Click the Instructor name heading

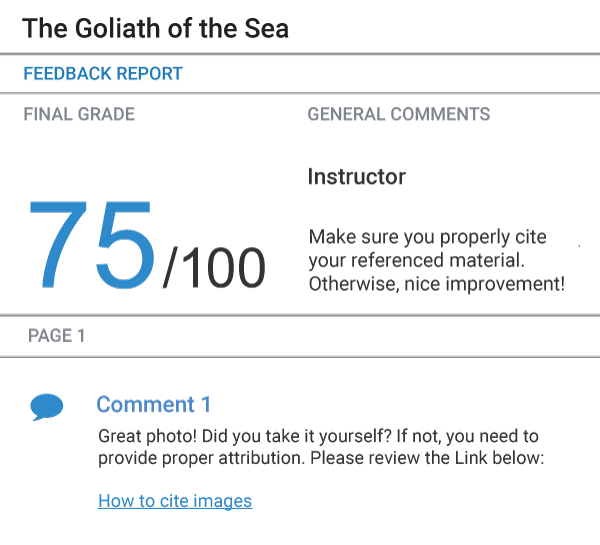[357, 177]
